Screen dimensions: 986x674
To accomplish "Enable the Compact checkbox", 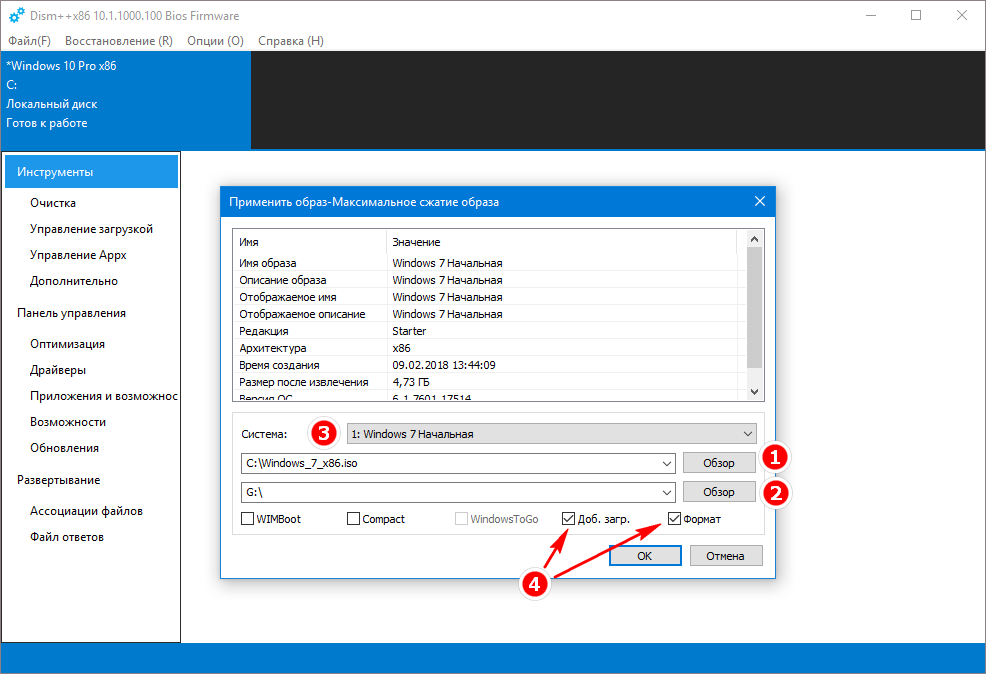I will pos(353,519).
